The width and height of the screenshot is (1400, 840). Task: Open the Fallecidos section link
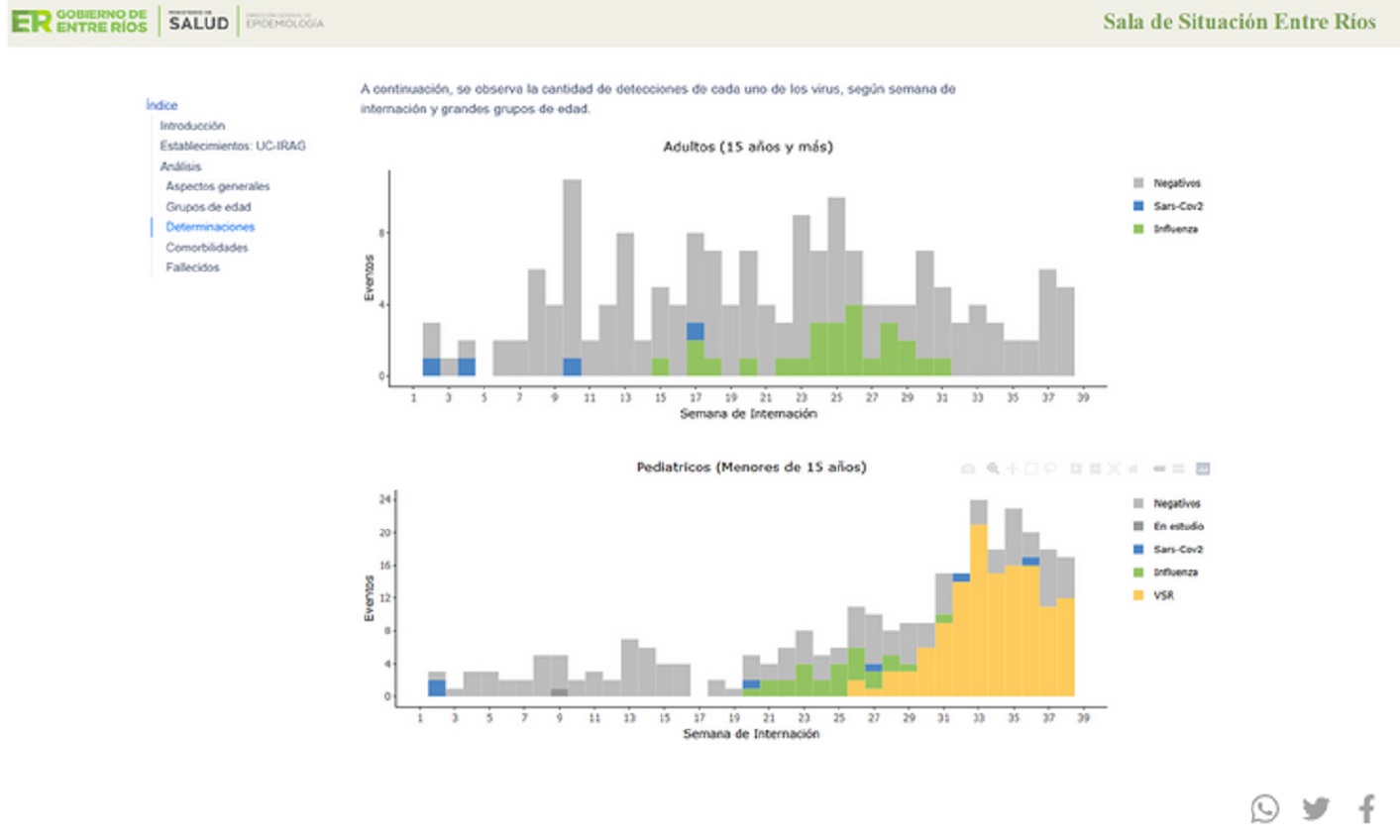coord(192,267)
